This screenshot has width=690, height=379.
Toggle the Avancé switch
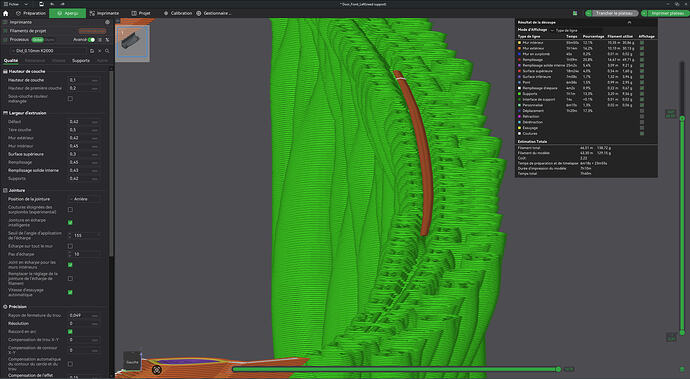click(91, 40)
